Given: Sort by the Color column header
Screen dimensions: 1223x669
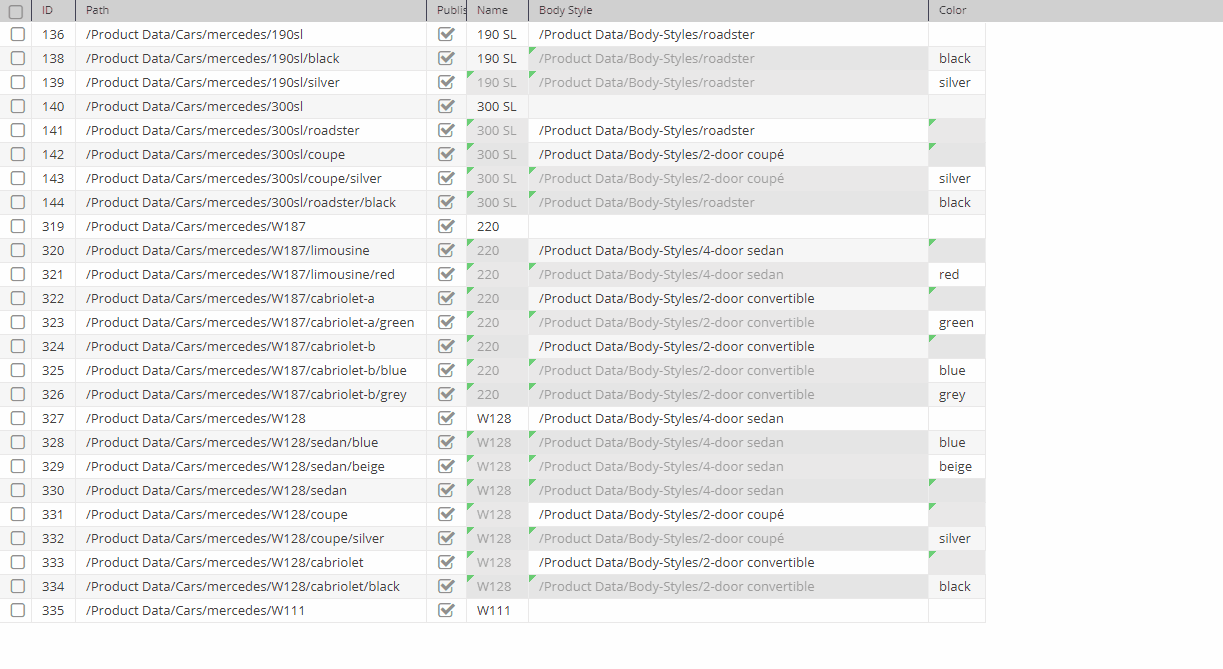Looking at the screenshot, I should pyautogui.click(x=951, y=10).
